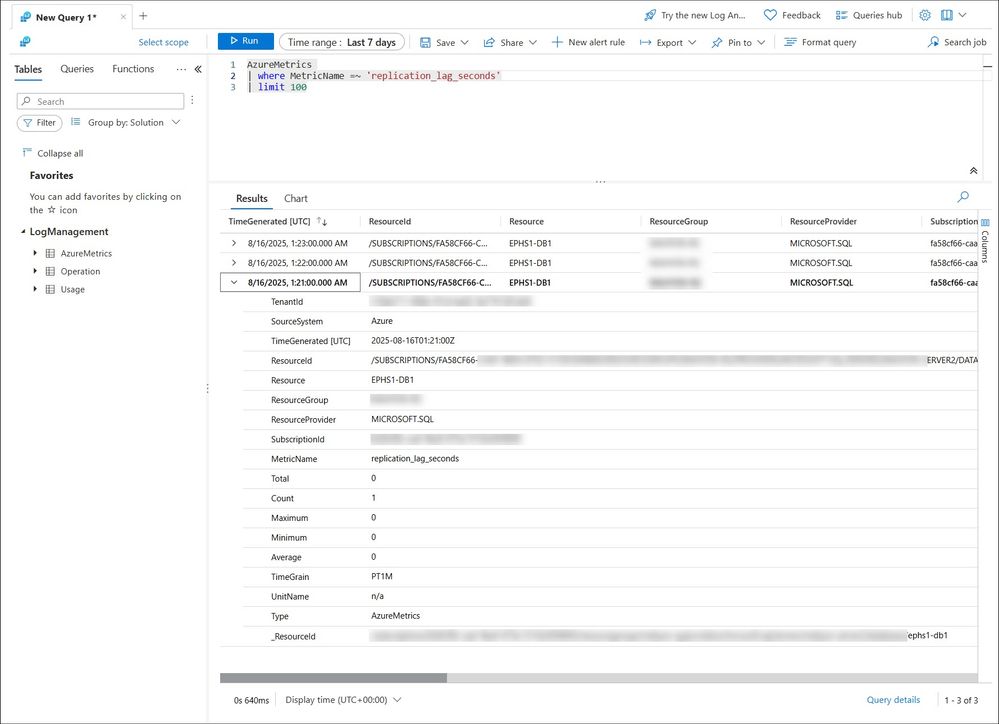Collapse the 1:21:00.000 AM result row

click(234, 282)
